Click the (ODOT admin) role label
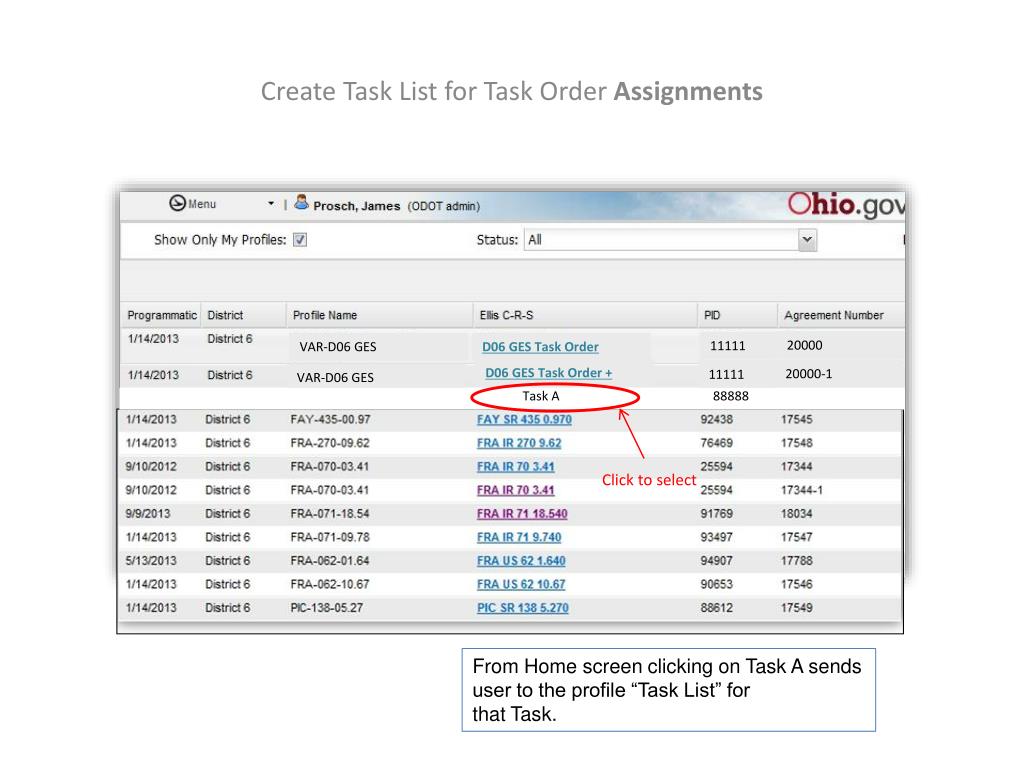 coord(443,206)
